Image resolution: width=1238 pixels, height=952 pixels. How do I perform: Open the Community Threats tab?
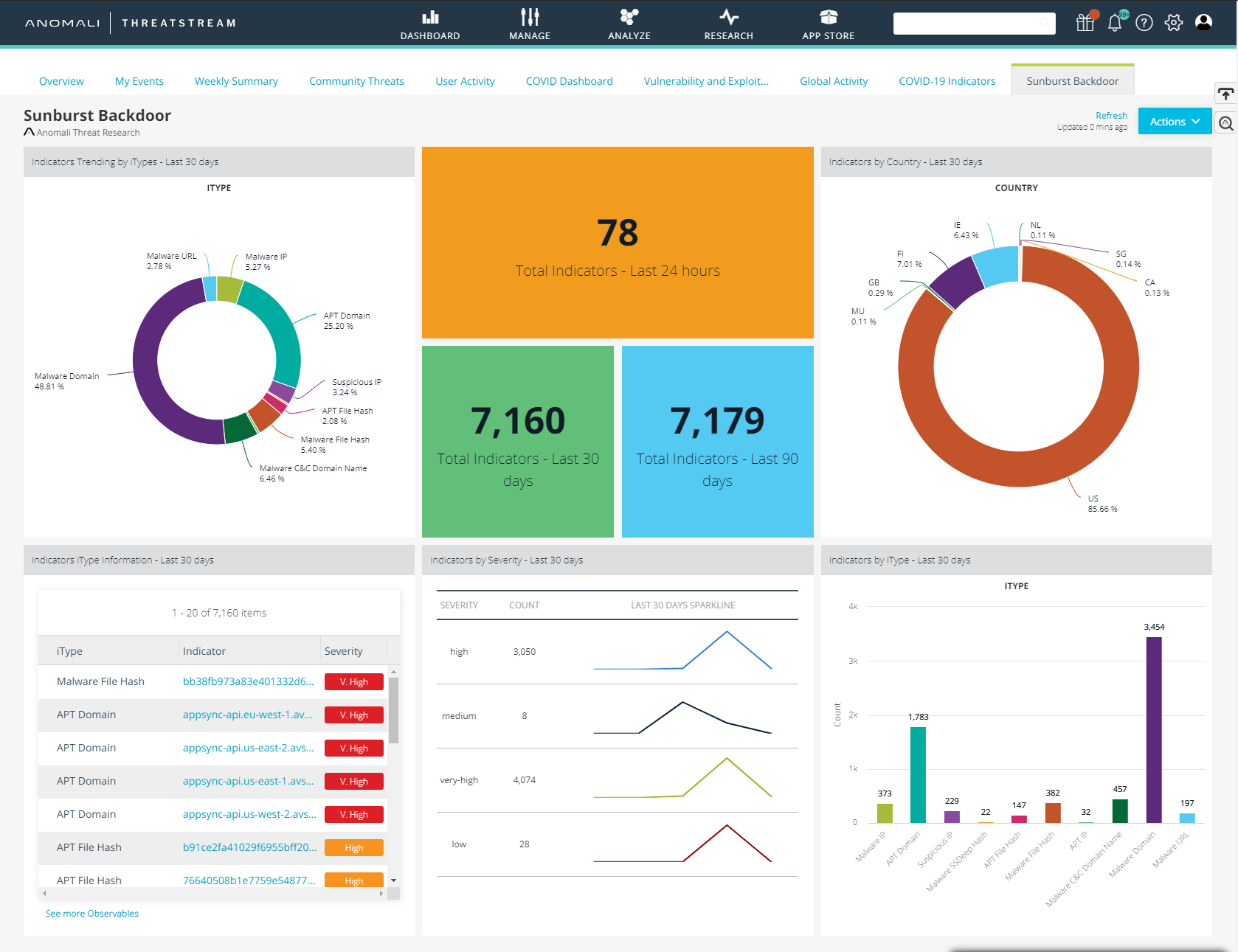pos(356,81)
